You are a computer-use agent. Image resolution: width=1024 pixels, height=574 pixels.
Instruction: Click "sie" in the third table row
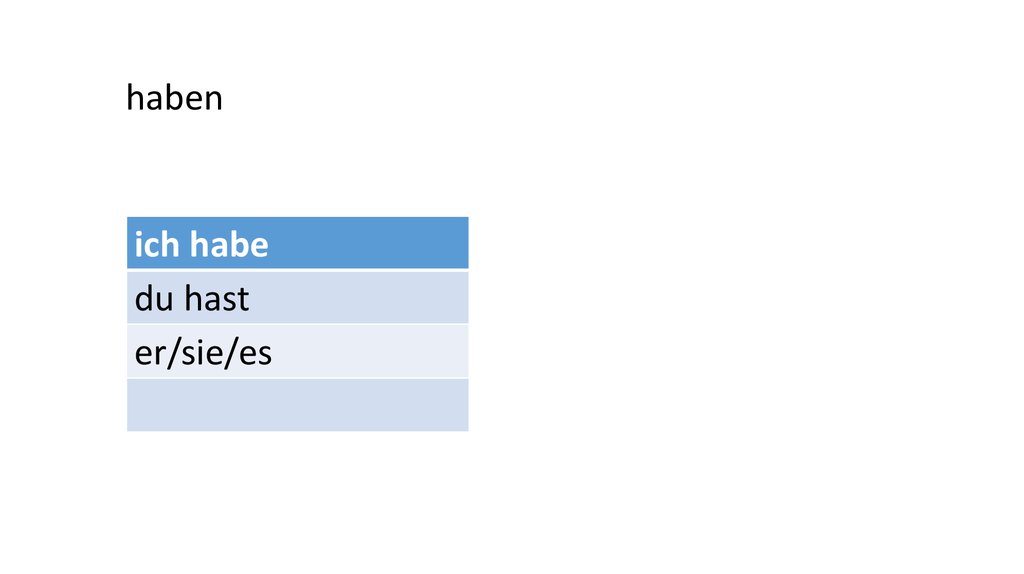(203, 353)
